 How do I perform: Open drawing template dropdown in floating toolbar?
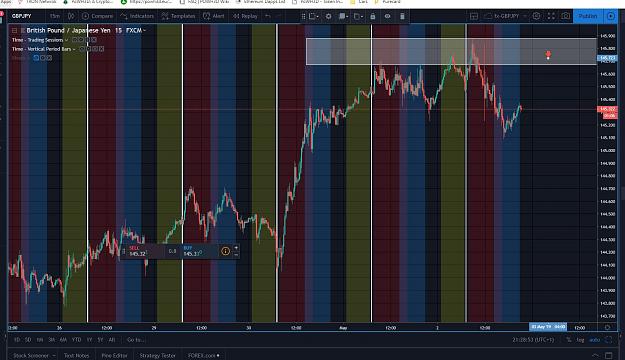[314, 16]
